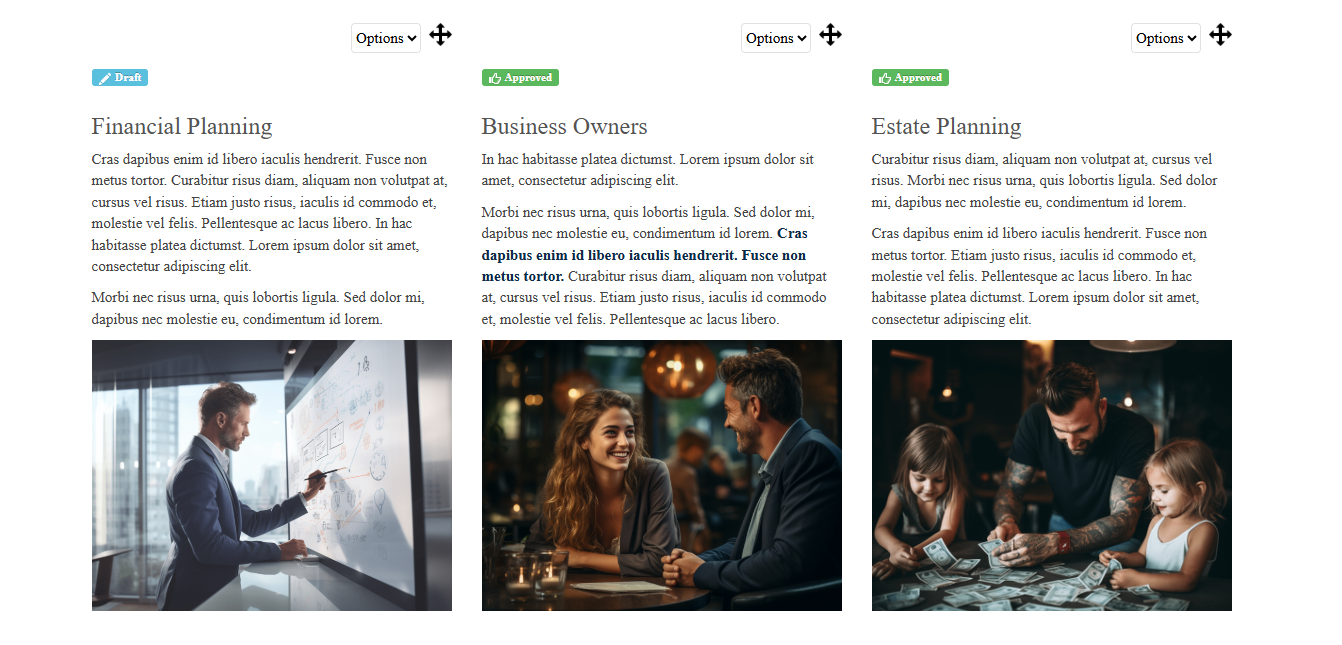1342x645 pixels.
Task: Click the blue Draft status badge
Action: coord(120,78)
